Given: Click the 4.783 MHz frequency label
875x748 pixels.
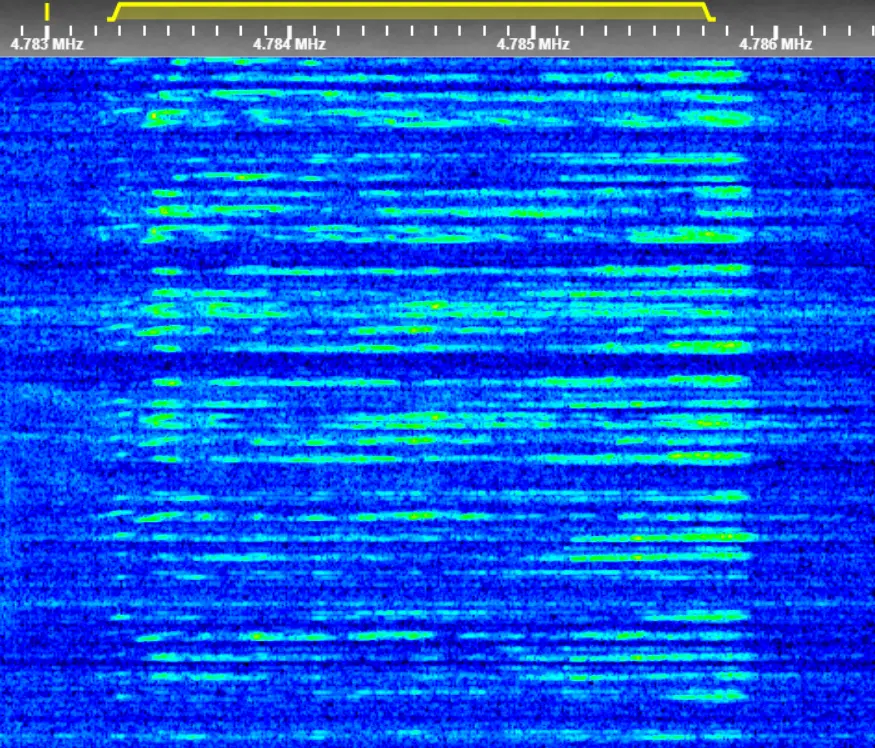Looking at the screenshot, I should 46,44.
